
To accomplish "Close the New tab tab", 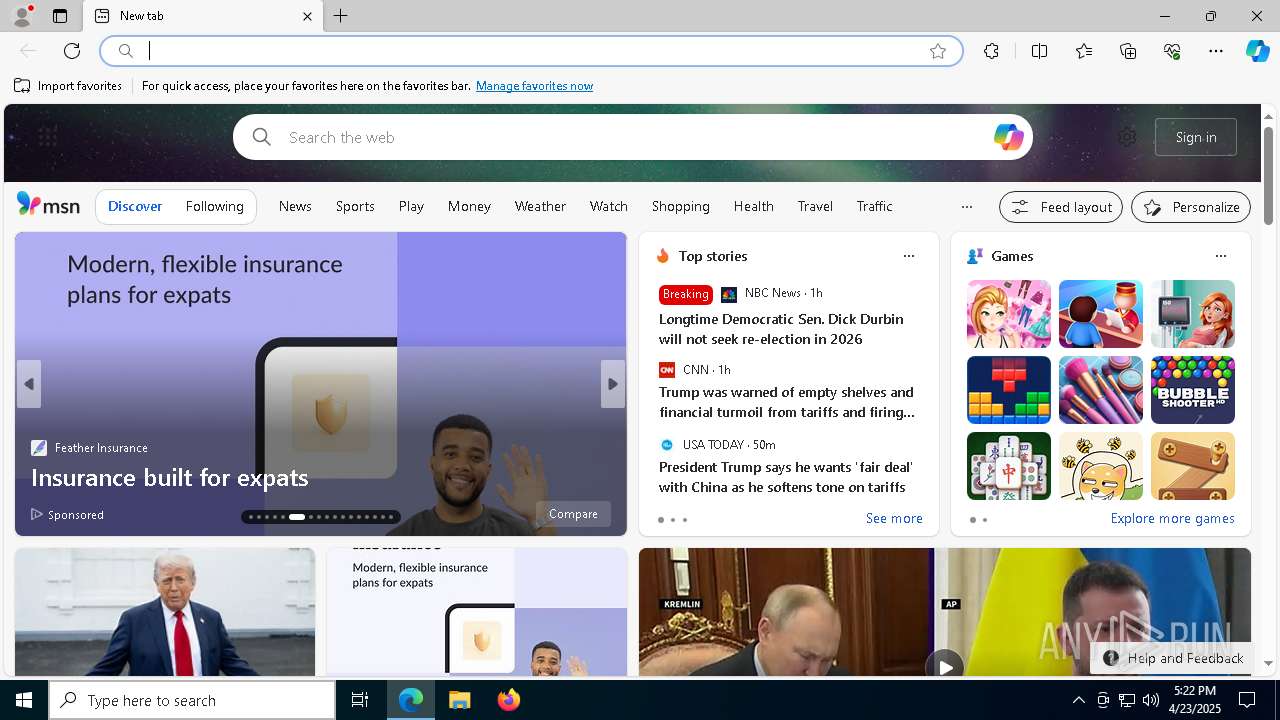I will (x=307, y=16).
